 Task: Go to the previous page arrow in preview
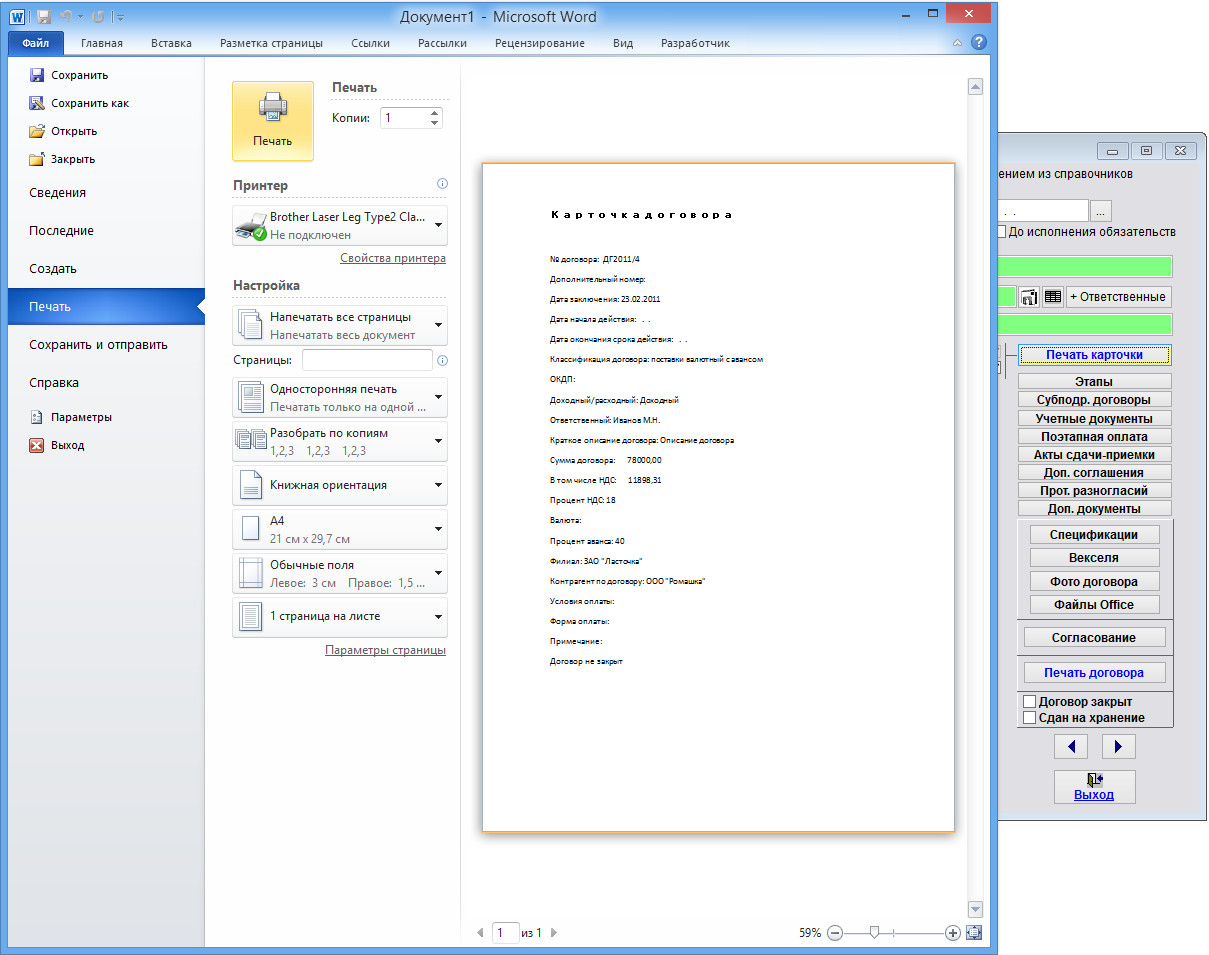[x=480, y=933]
